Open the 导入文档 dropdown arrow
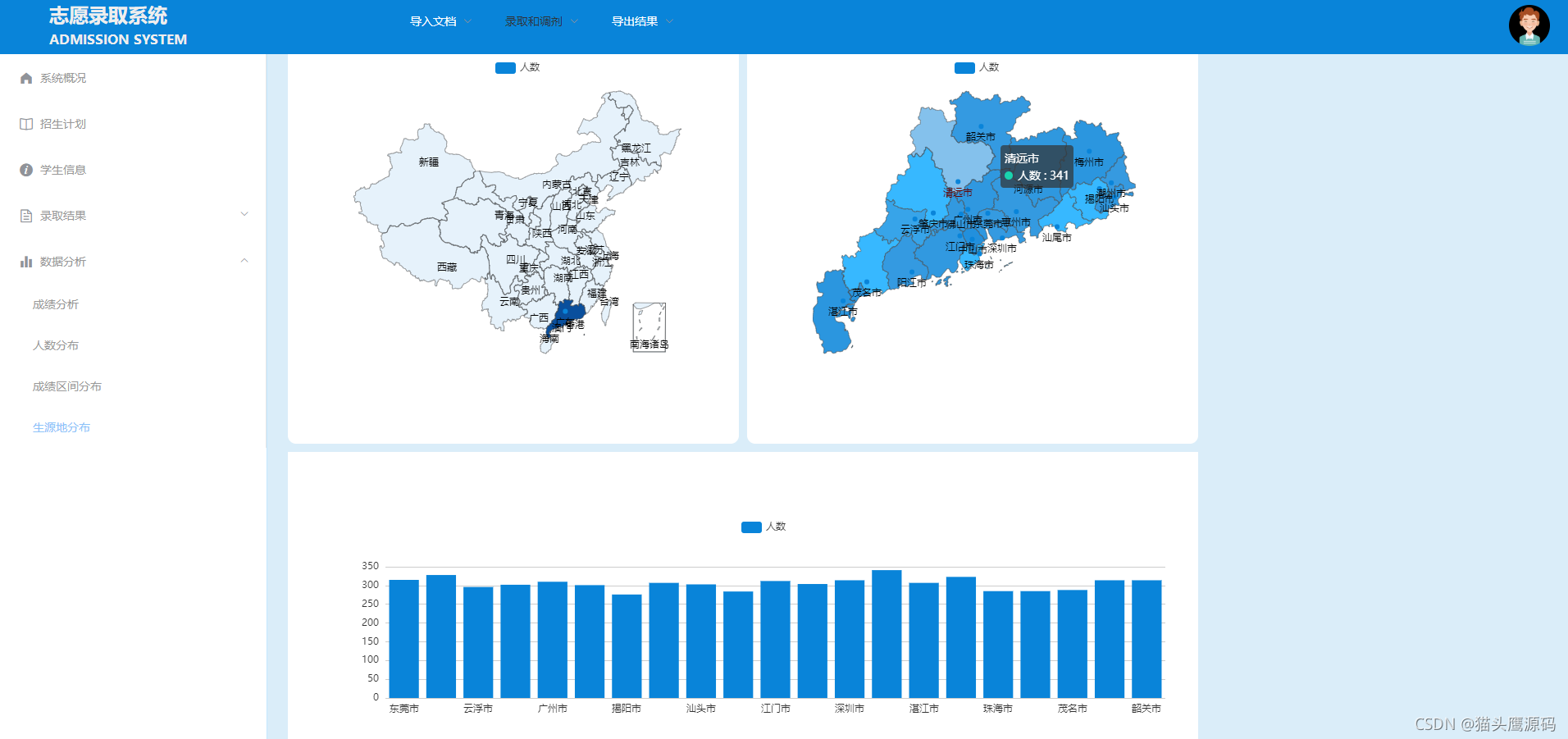 coord(467,21)
